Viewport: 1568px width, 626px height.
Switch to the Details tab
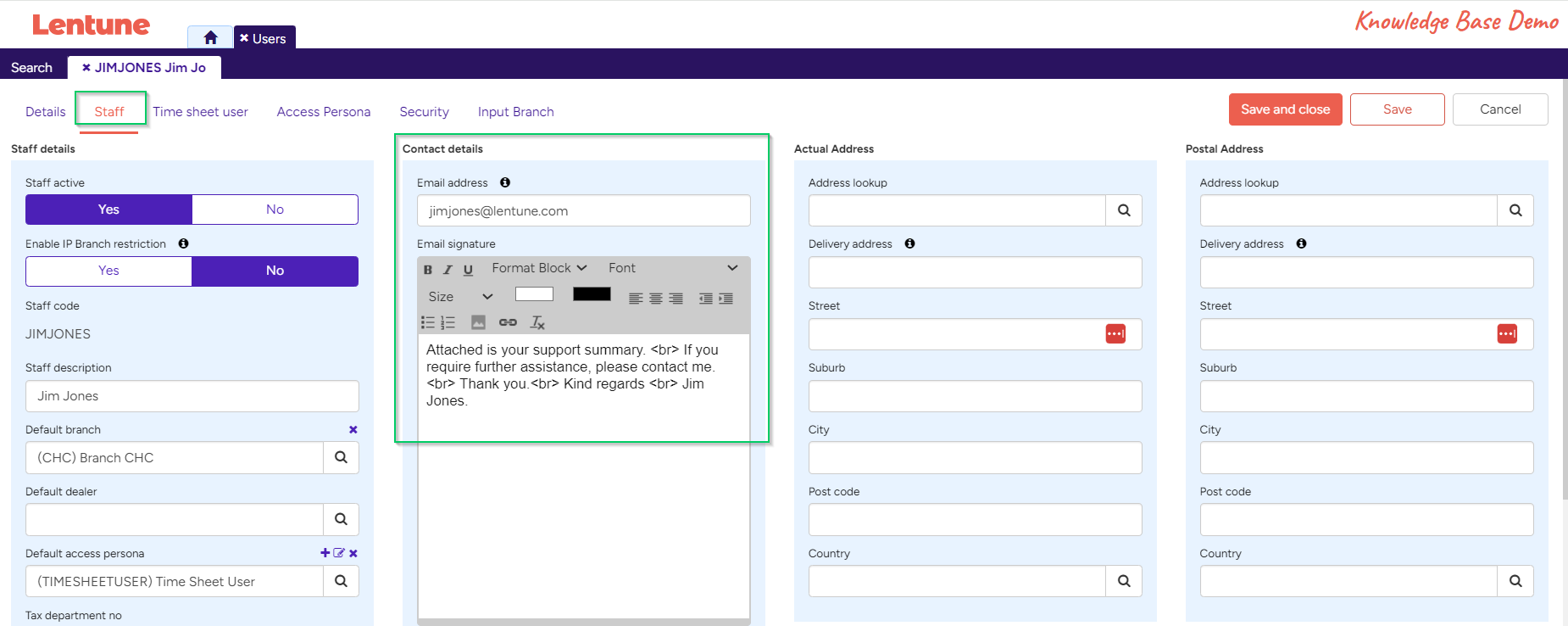pyautogui.click(x=46, y=112)
